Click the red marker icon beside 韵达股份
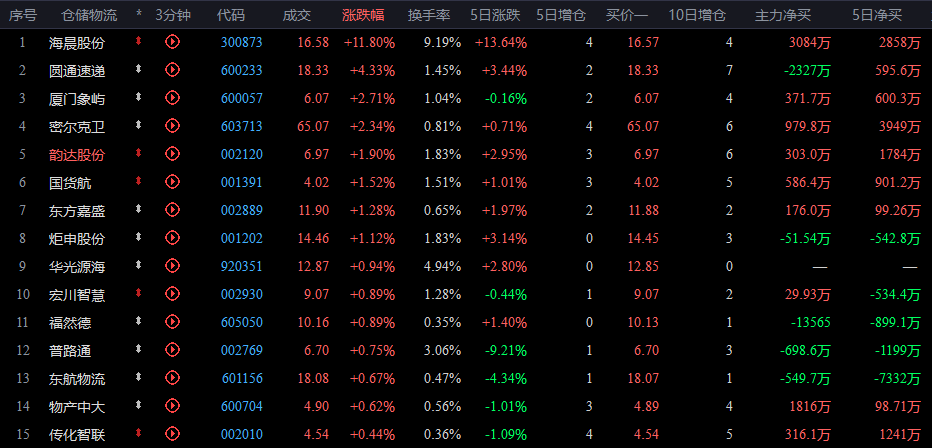 tap(138, 153)
